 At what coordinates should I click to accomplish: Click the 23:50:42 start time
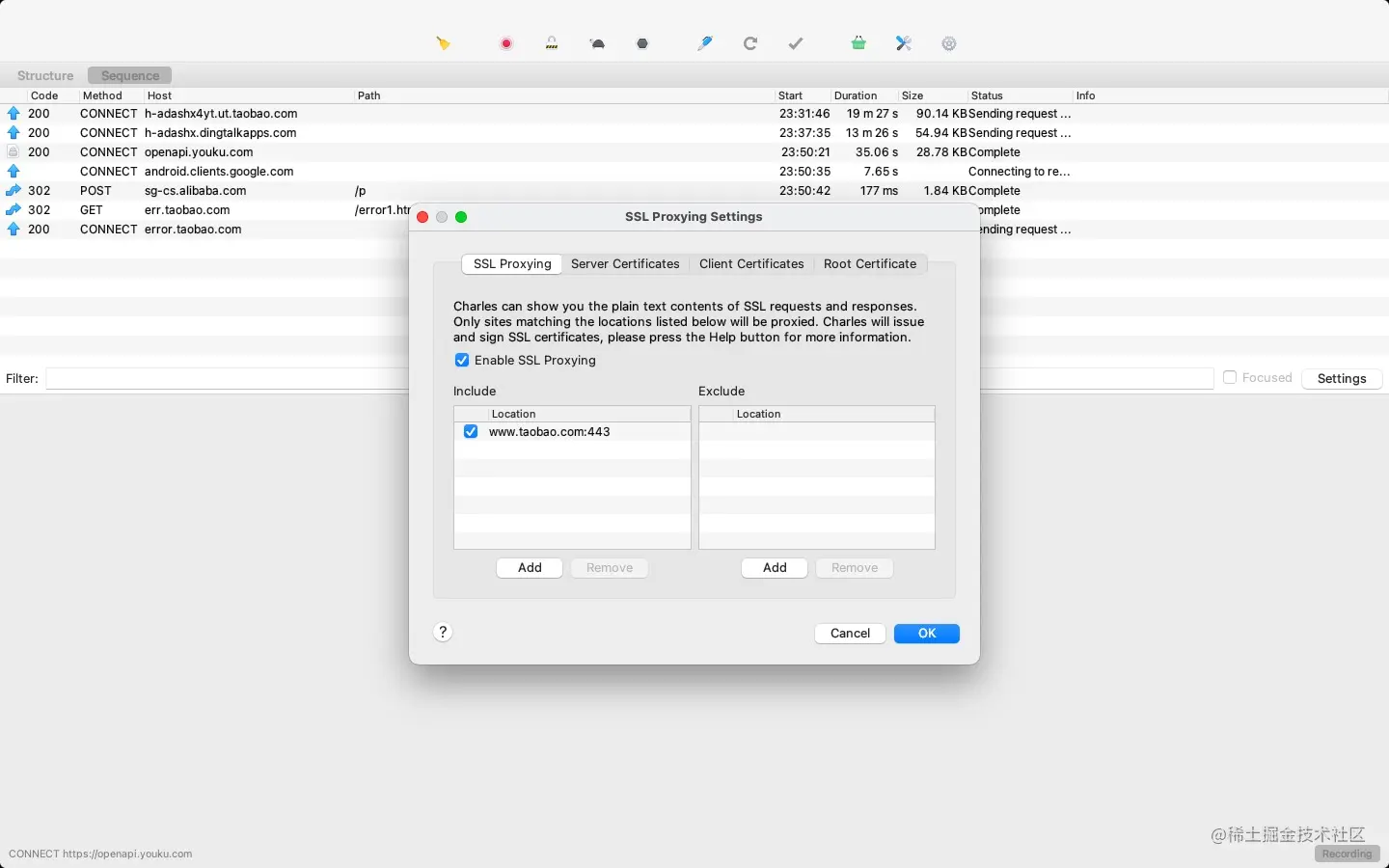pos(805,191)
